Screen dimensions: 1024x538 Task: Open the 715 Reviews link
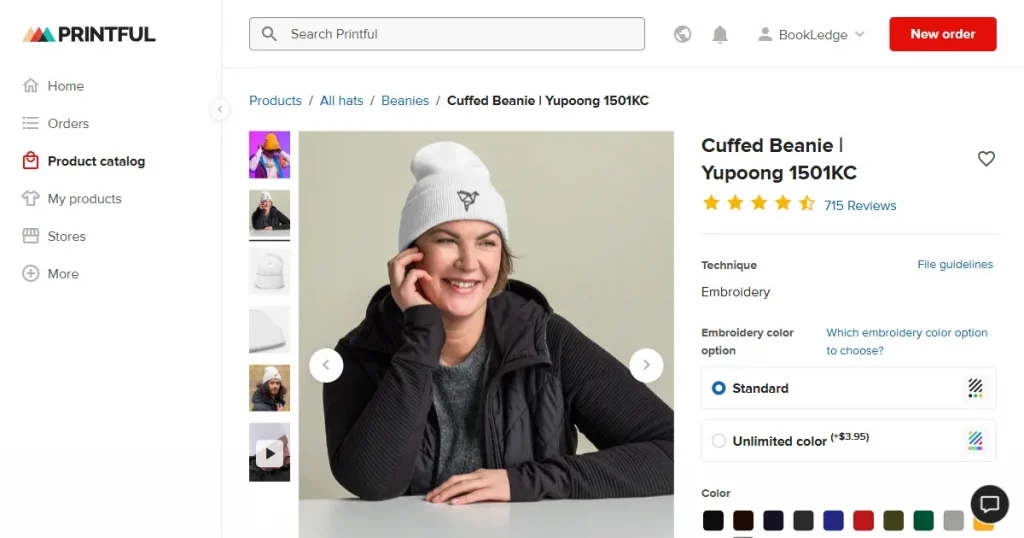(x=860, y=206)
